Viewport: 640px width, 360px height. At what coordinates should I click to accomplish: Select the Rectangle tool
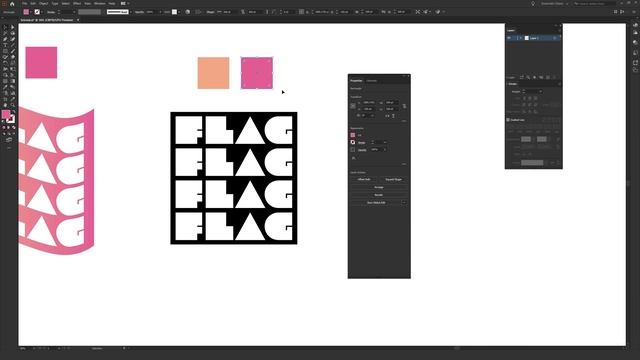pyautogui.click(x=5, y=51)
